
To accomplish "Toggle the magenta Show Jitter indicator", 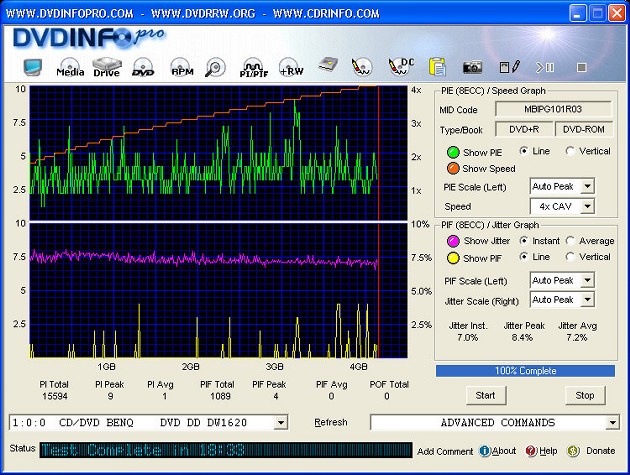I will [453, 241].
